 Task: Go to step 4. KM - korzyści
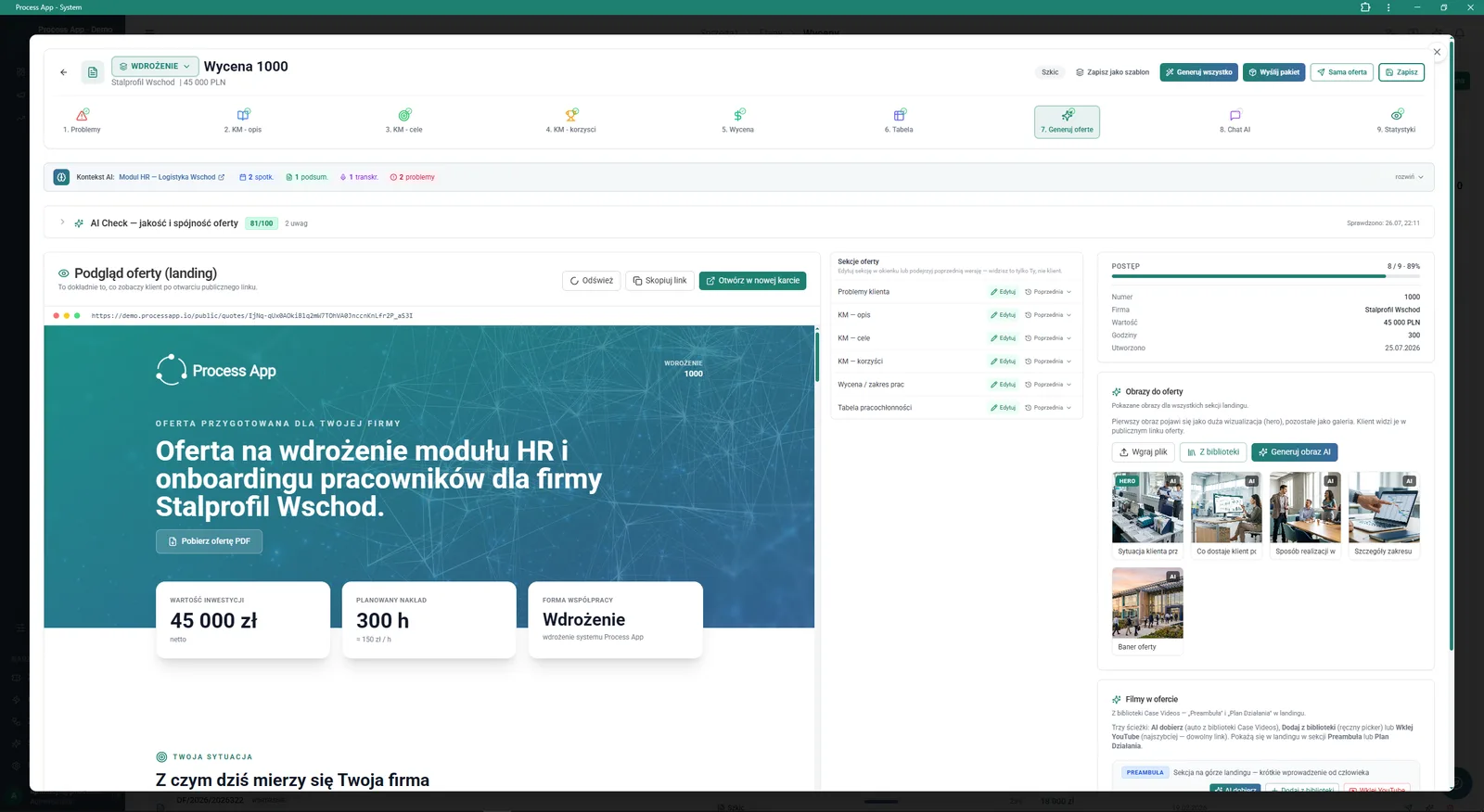click(571, 121)
